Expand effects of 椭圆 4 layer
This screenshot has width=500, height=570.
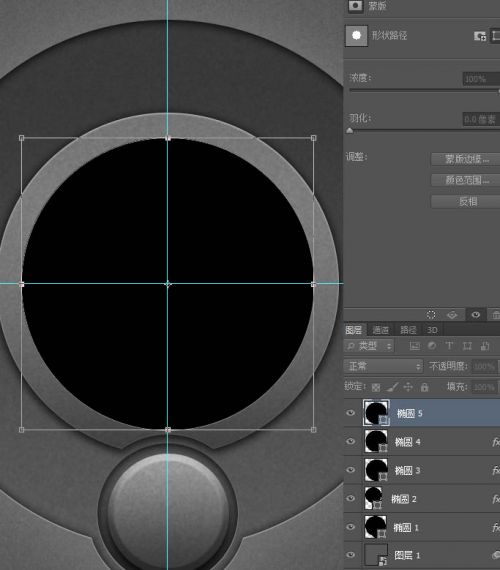pos(496,442)
